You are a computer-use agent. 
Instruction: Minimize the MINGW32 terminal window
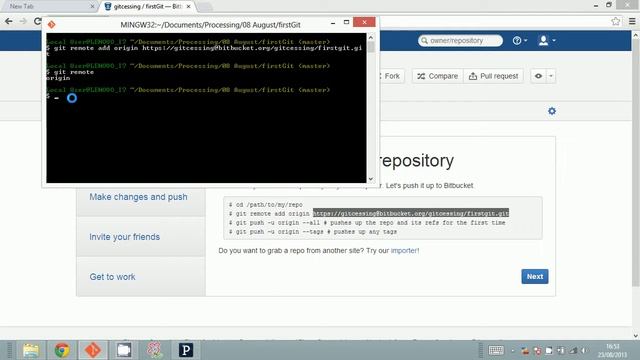pyautogui.click(x=333, y=23)
